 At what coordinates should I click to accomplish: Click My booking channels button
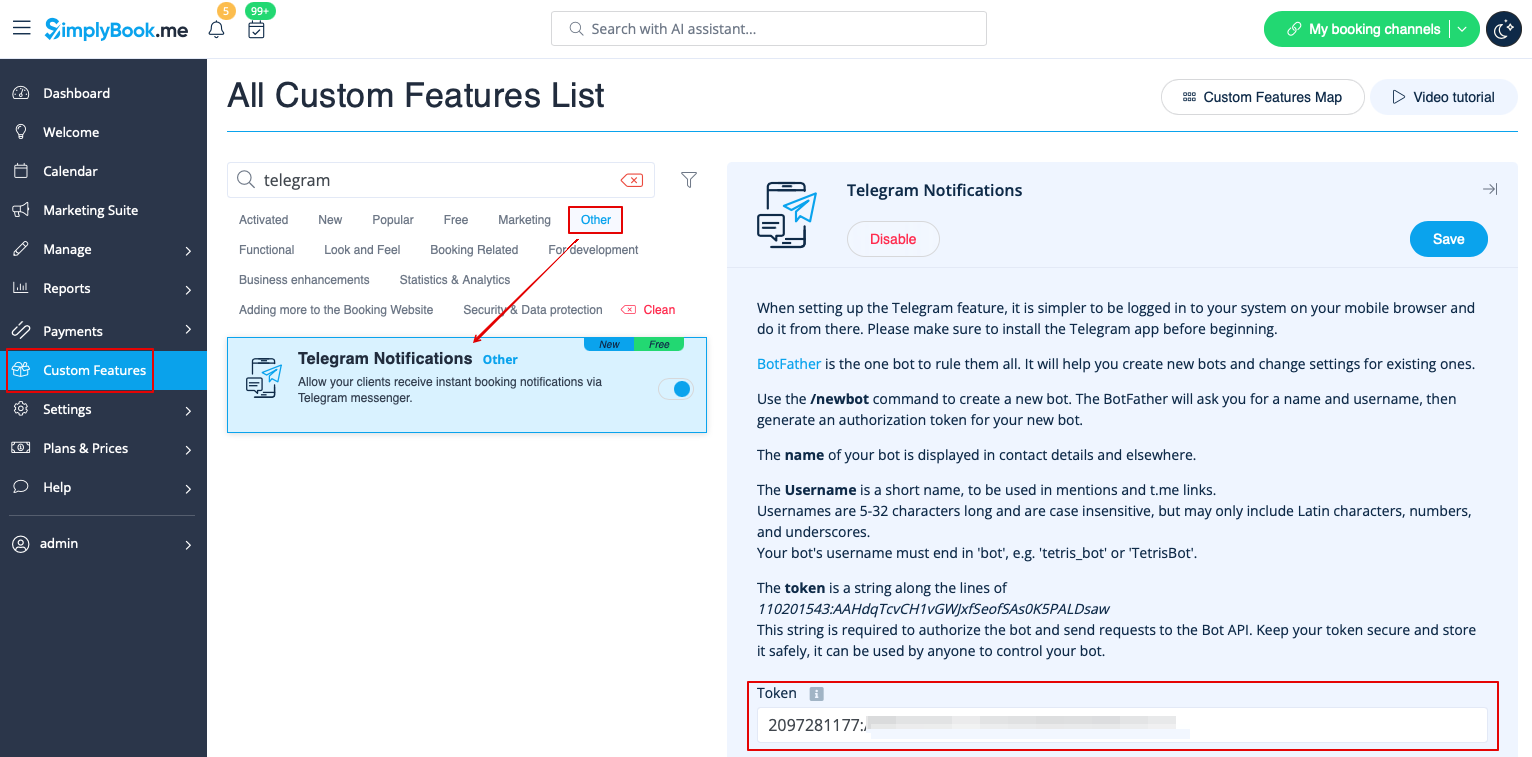[x=1362, y=29]
